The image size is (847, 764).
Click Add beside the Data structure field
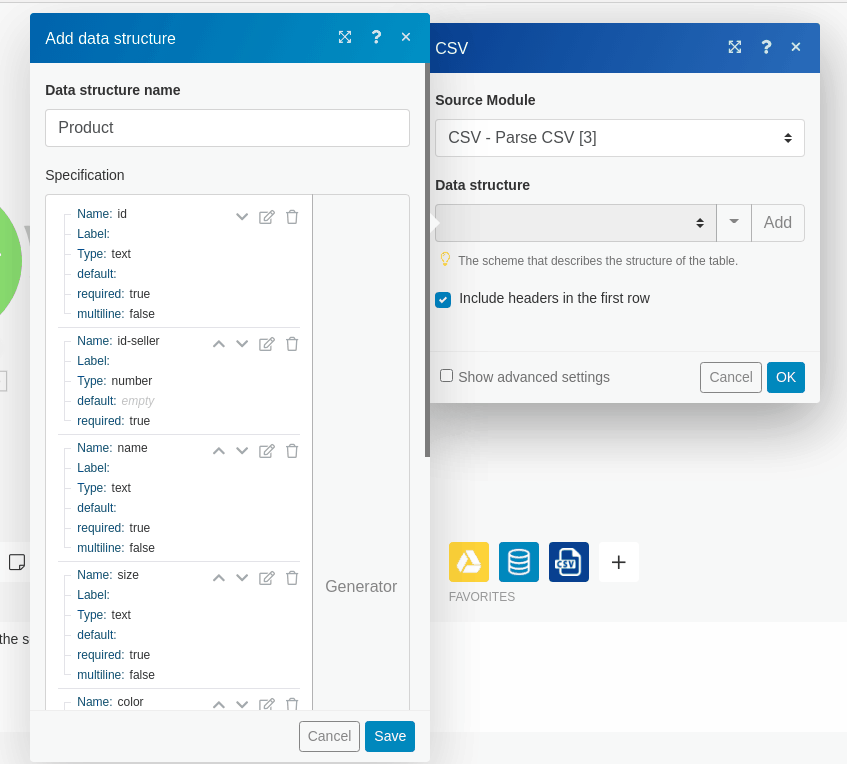[x=777, y=223]
